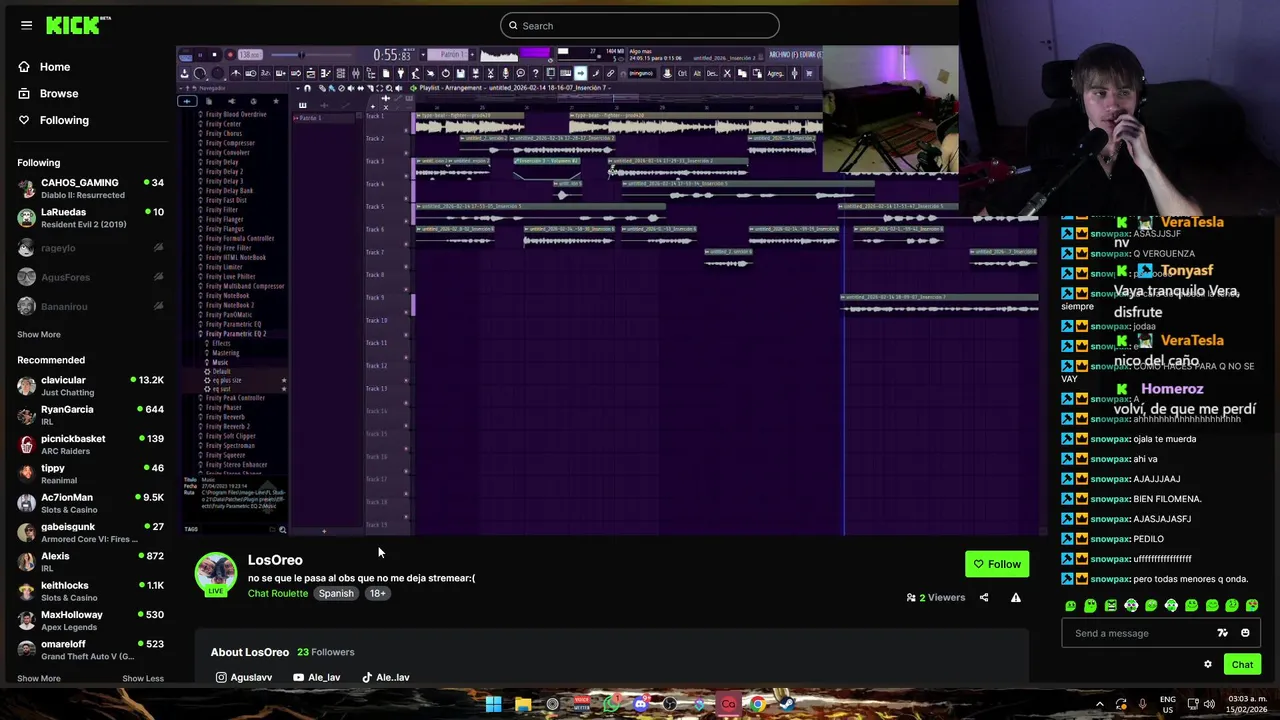Click FL Studio tempo display 138

click(250, 54)
